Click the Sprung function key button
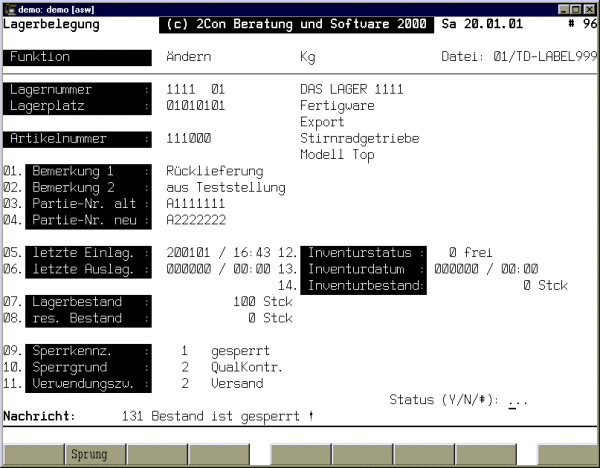This screenshot has width=600, height=468. click(x=89, y=454)
